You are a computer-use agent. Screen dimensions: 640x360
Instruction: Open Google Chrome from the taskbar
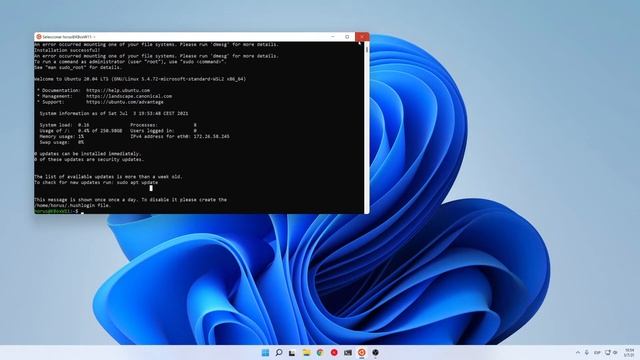(320, 352)
